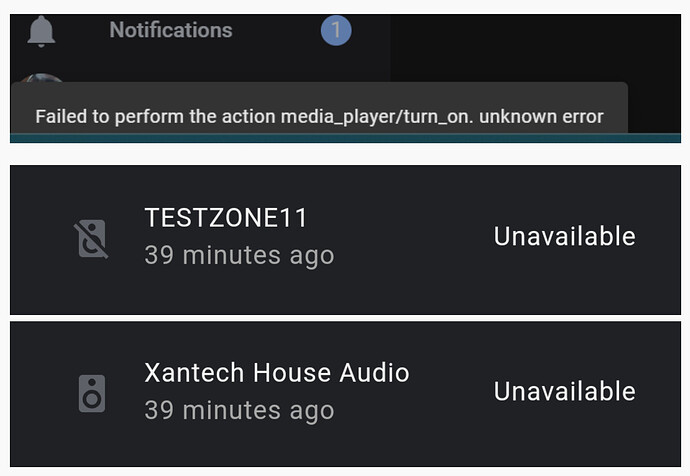Click the Notifications bell icon
This screenshot has height=476, width=690.
(x=41, y=31)
